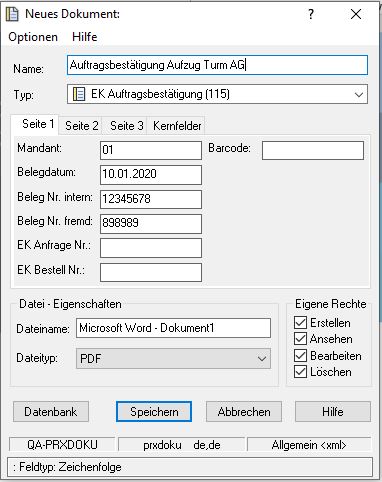The image size is (382, 482).
Task: Click the Belegdatum field with 10.01.2020
Action: point(151,175)
